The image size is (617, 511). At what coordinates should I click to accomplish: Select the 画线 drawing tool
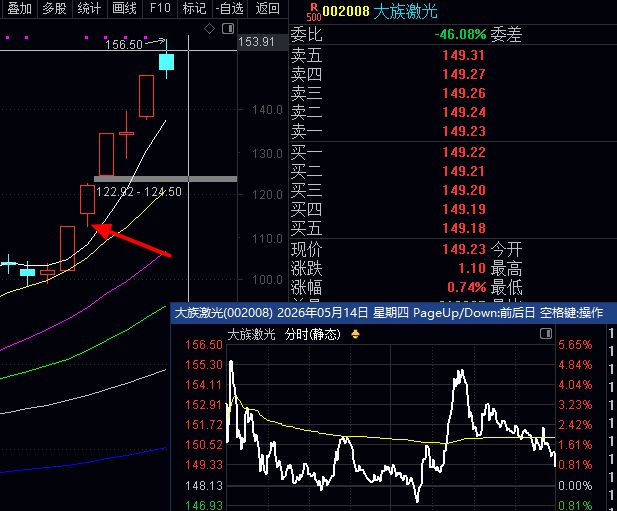(x=124, y=8)
